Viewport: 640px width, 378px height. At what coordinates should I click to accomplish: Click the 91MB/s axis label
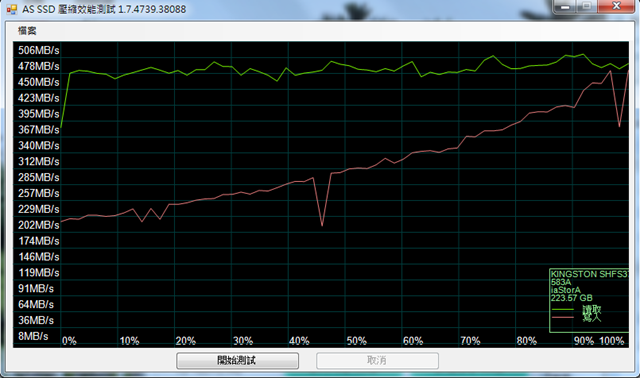[x=36, y=289]
